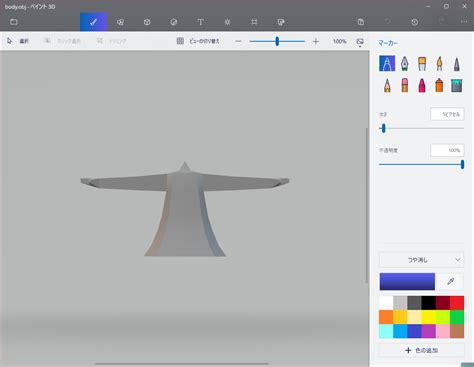Click the thickness pixel input field
Screen dimensions: 474x367
[447, 114]
